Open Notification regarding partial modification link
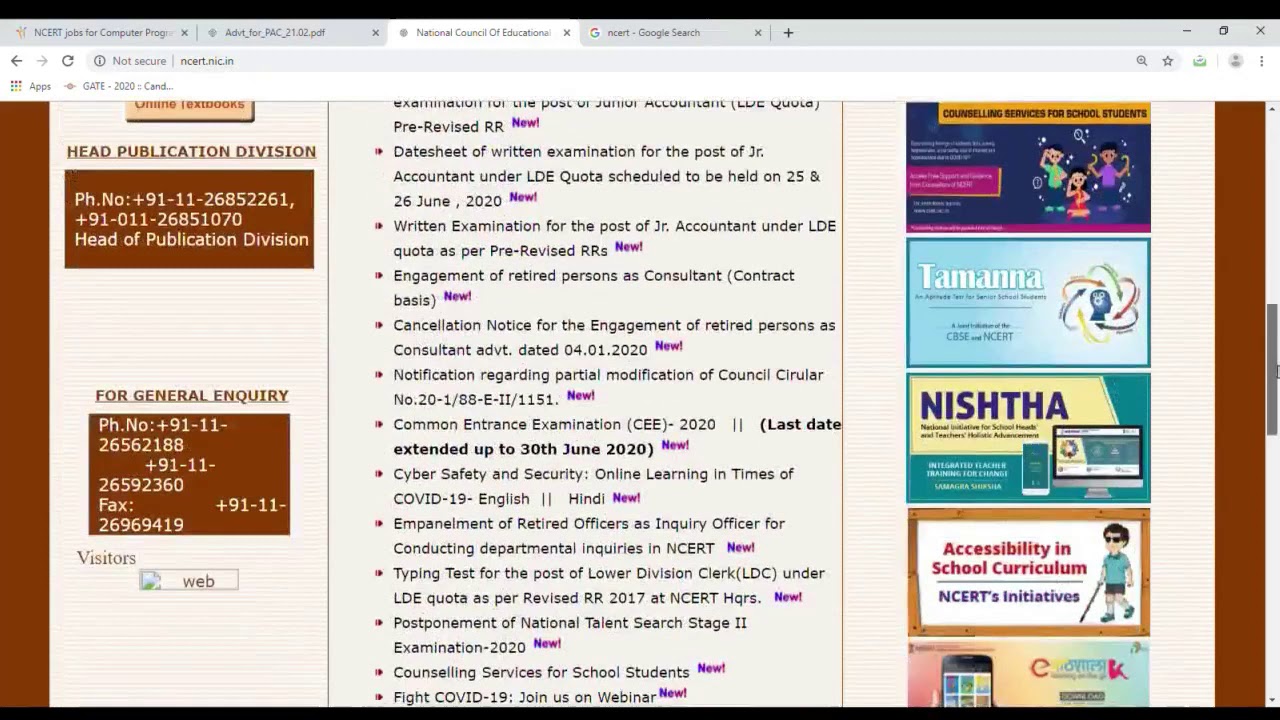 (608, 387)
